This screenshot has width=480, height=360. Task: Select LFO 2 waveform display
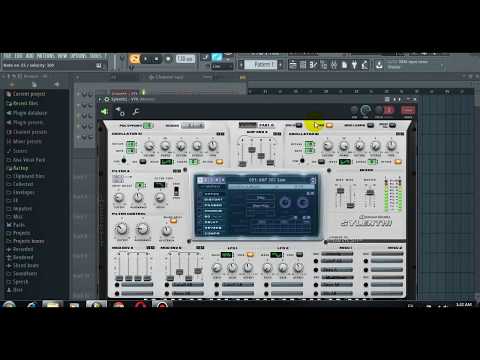click(x=276, y=255)
